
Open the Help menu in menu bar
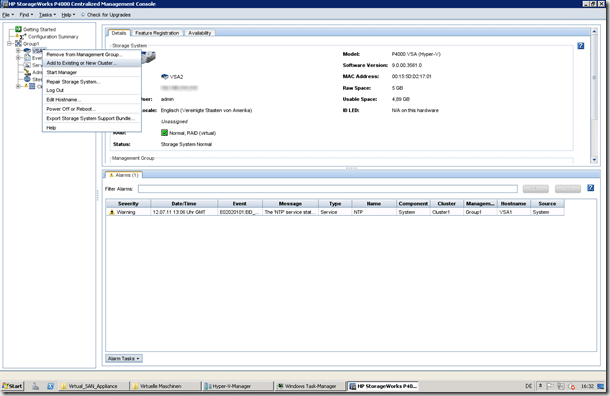(68, 15)
